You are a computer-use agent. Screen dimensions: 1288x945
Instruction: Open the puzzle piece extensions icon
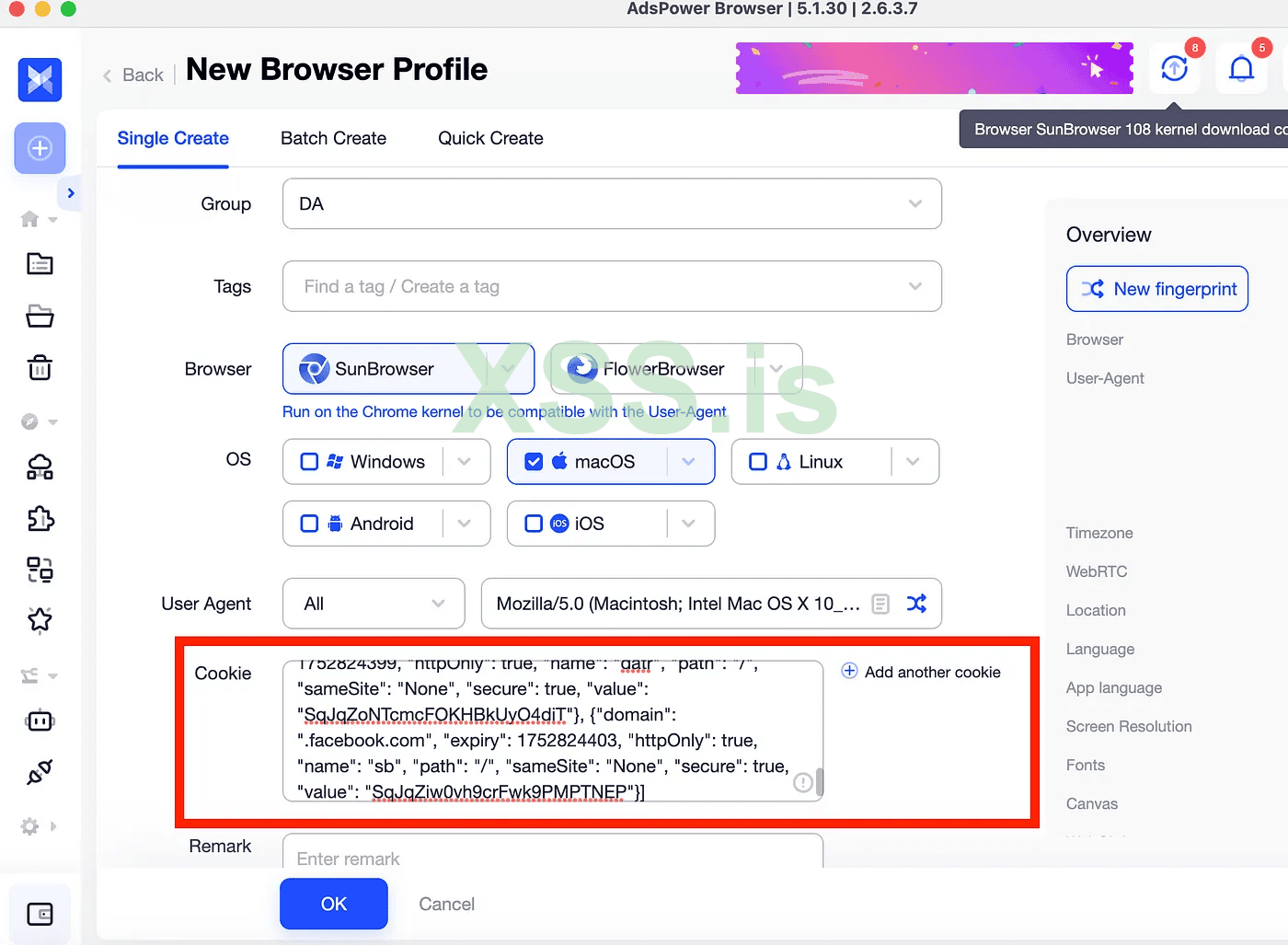point(40,519)
